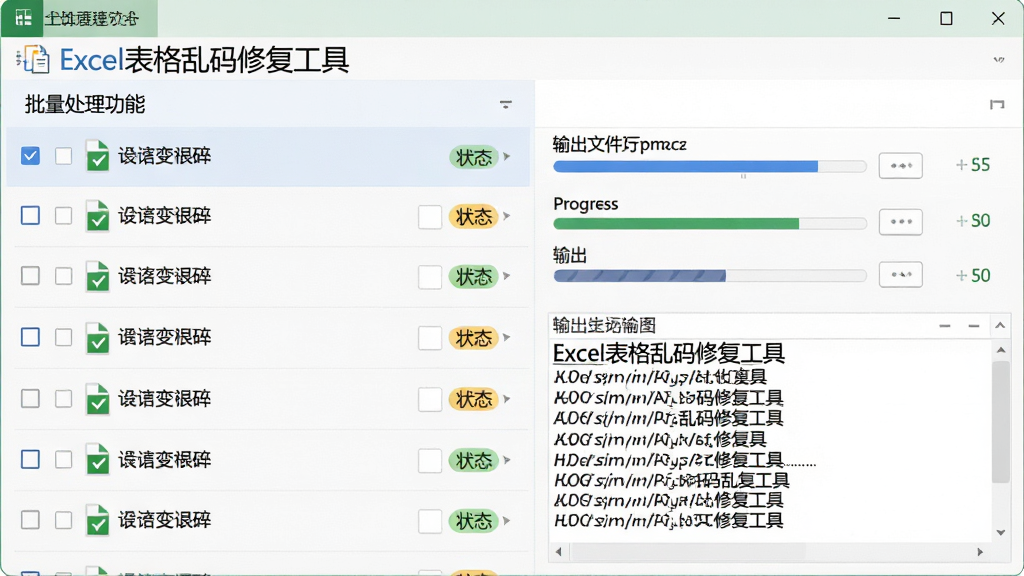This screenshot has width=1024, height=576.
Task: Click the green file icon in fourth row
Action: (x=97, y=338)
